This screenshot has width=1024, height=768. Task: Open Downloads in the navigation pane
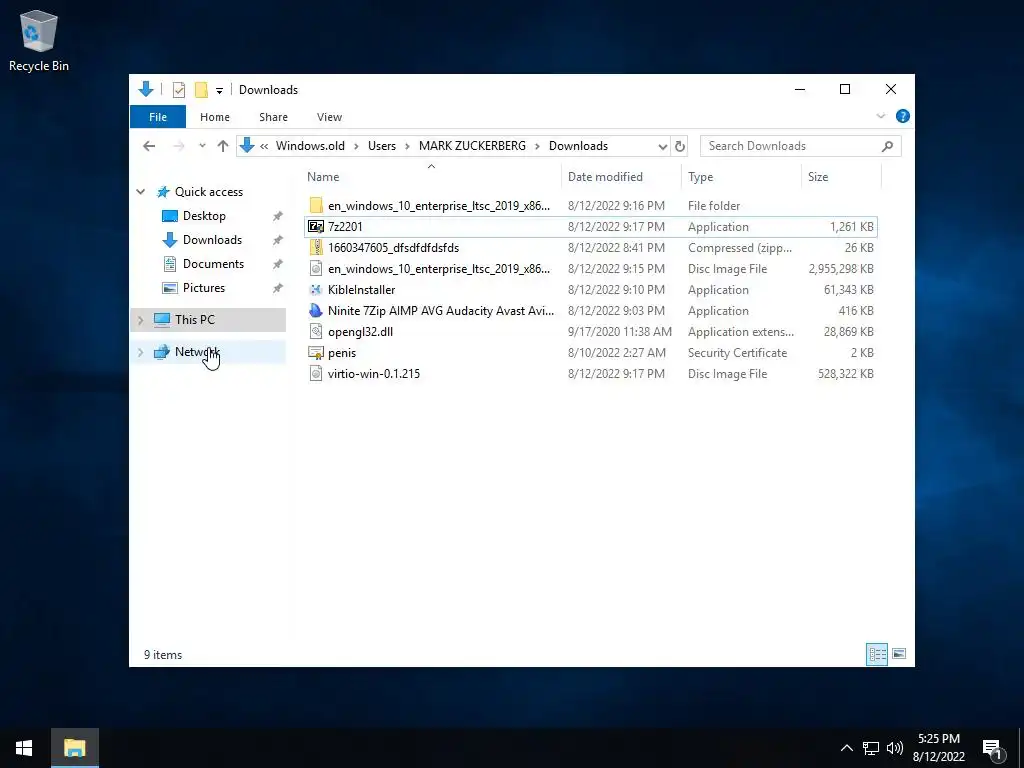tap(212, 240)
